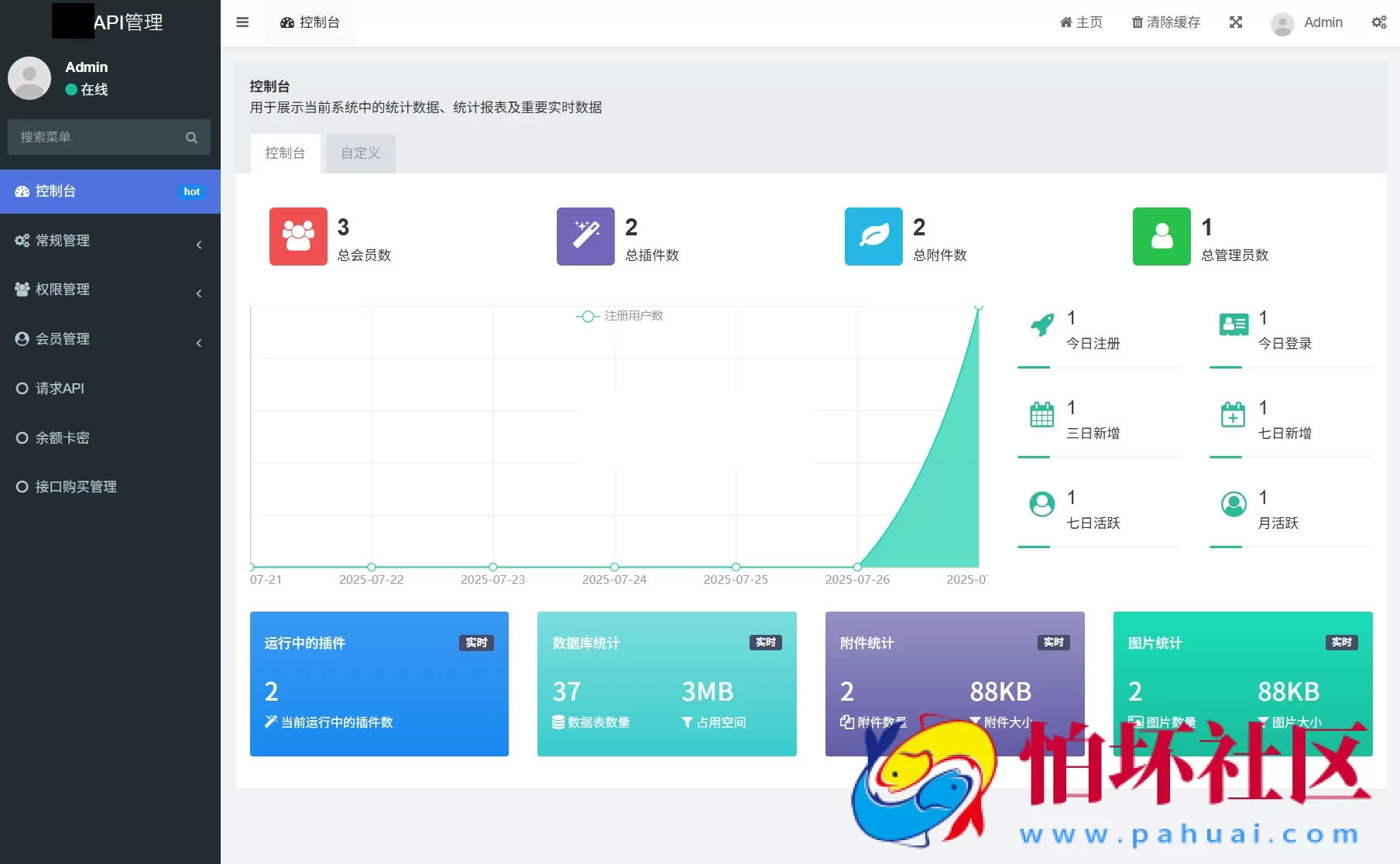Click the search menu input field
Screen dimensions: 1400x864
[101, 136]
